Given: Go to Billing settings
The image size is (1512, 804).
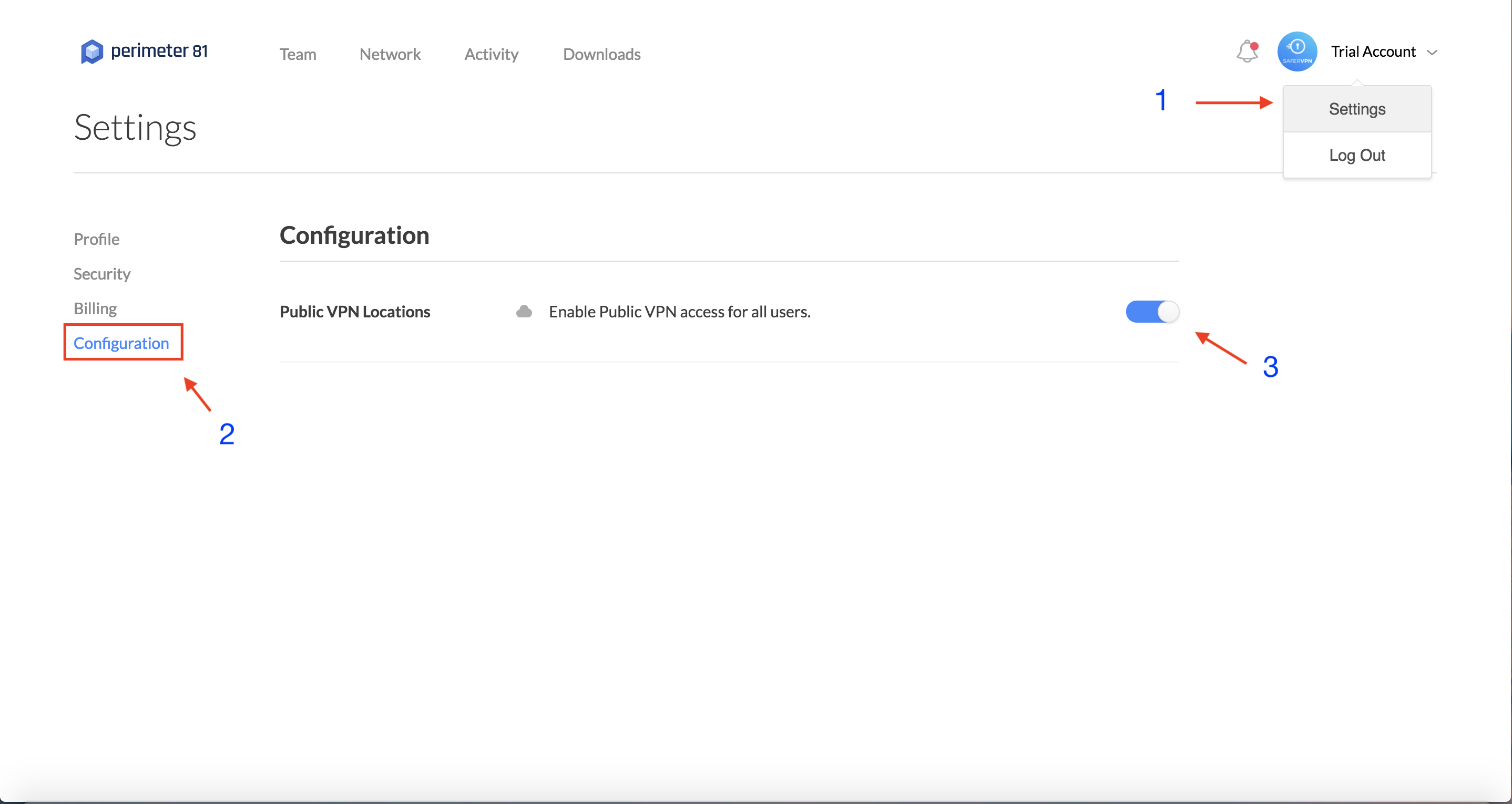Looking at the screenshot, I should 95,308.
